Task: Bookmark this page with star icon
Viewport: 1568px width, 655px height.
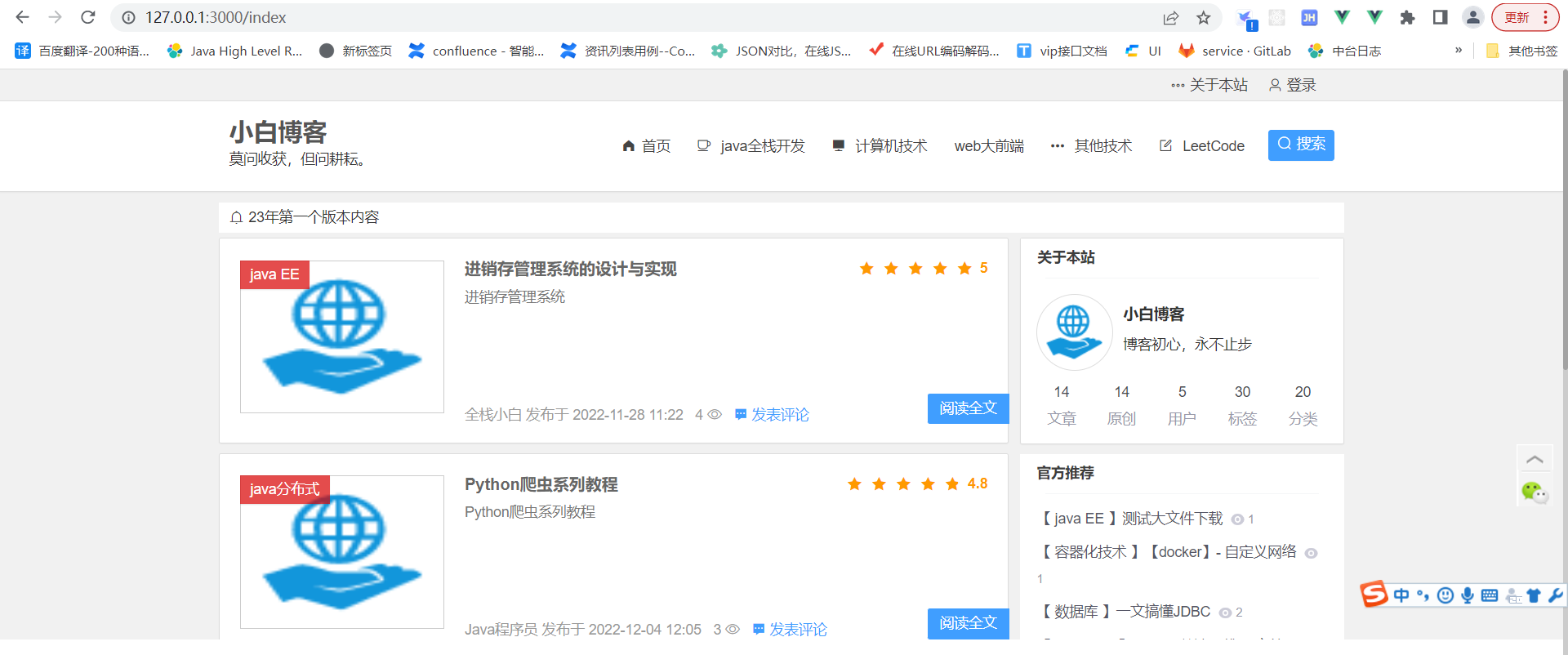Action: pyautogui.click(x=1203, y=17)
